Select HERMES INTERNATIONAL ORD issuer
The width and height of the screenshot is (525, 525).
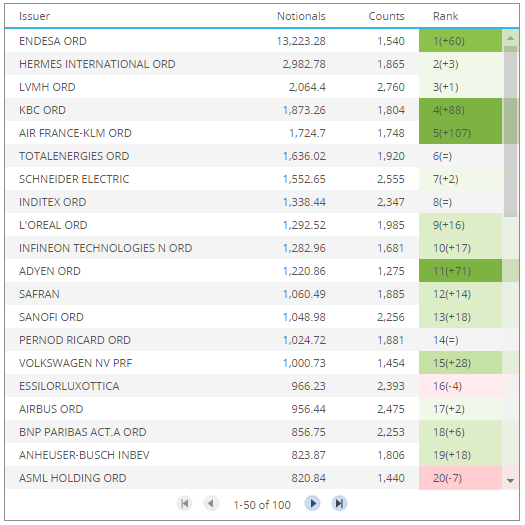click(x=97, y=64)
